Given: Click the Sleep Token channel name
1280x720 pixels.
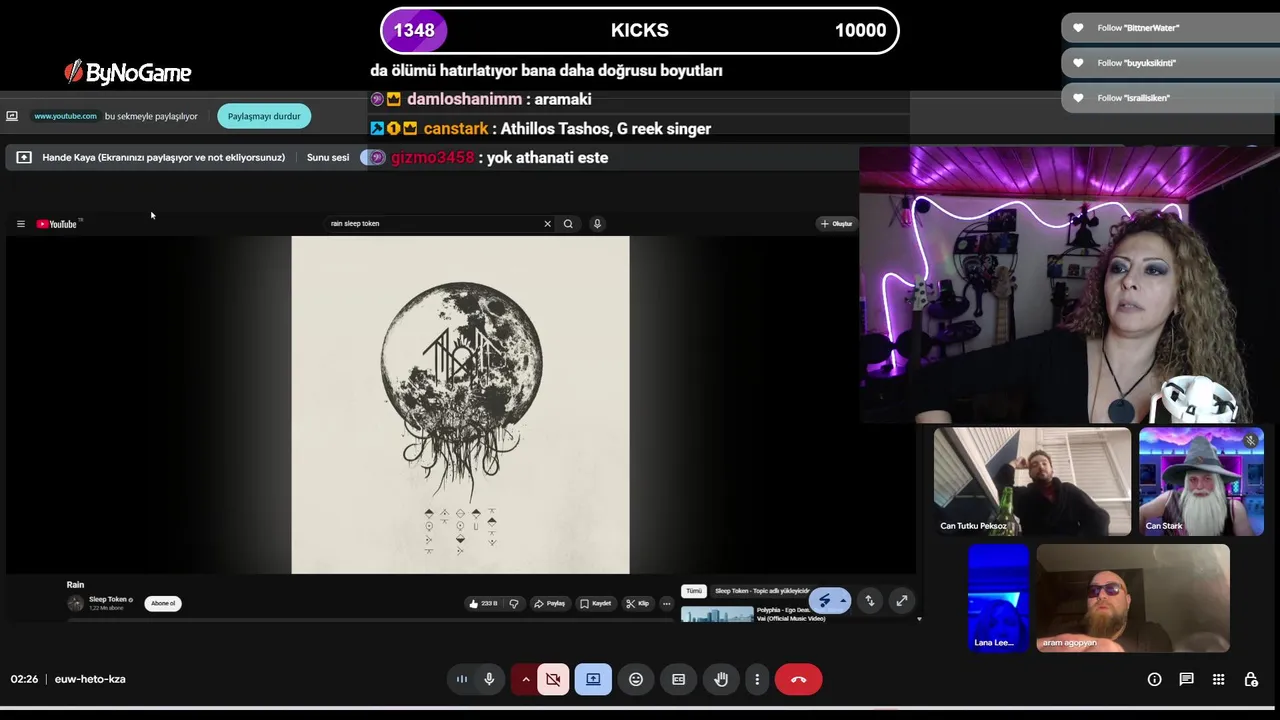Looking at the screenshot, I should point(108,599).
